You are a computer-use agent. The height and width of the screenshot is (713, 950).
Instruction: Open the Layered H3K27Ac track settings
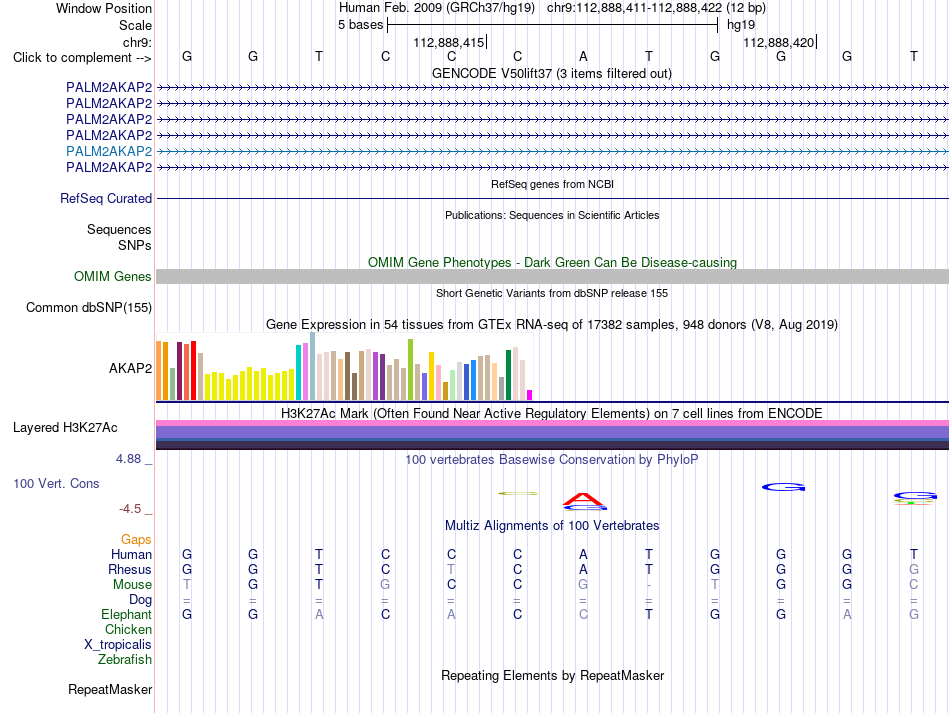pos(65,428)
